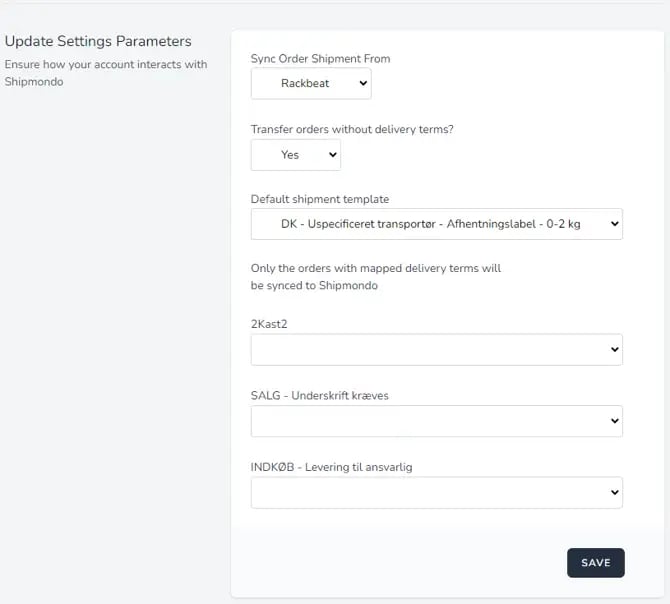670x604 pixels.
Task: Click the 'Sync Order Shipment From' label
Action: 320,59
